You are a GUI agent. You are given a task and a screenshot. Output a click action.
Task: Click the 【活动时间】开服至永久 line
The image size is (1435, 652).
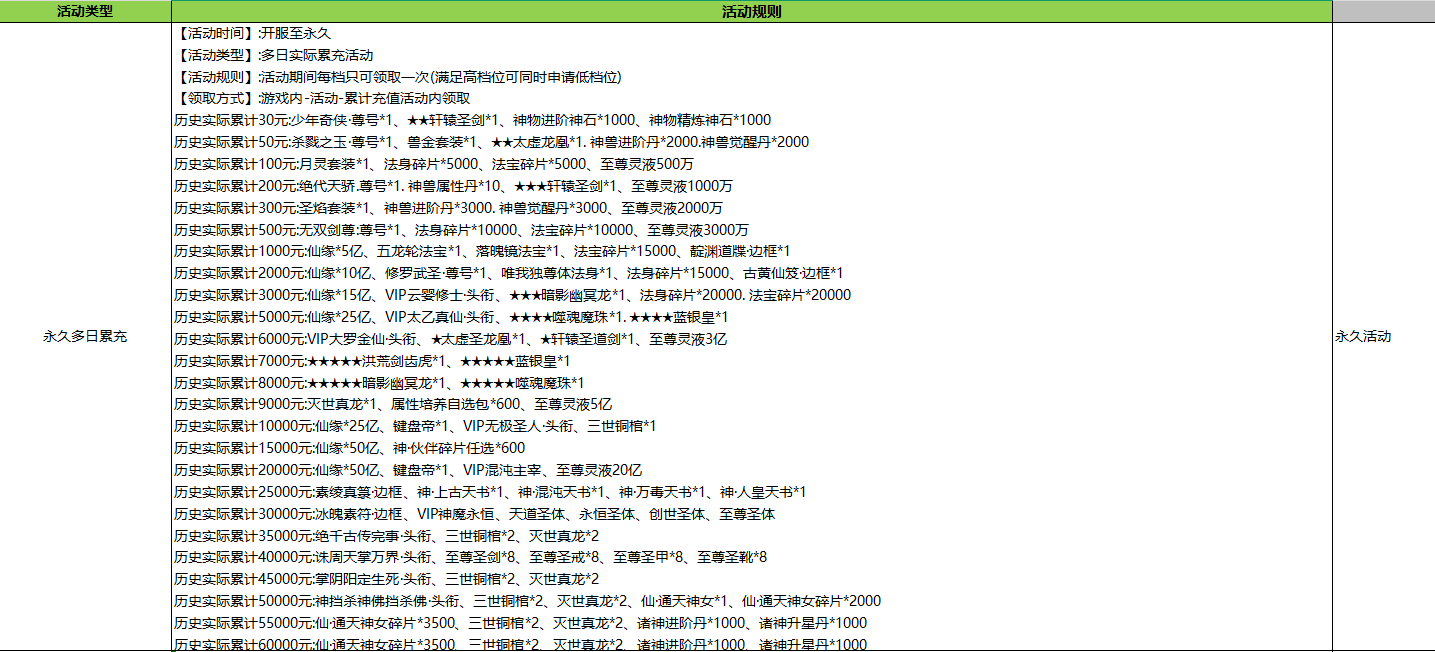253,34
